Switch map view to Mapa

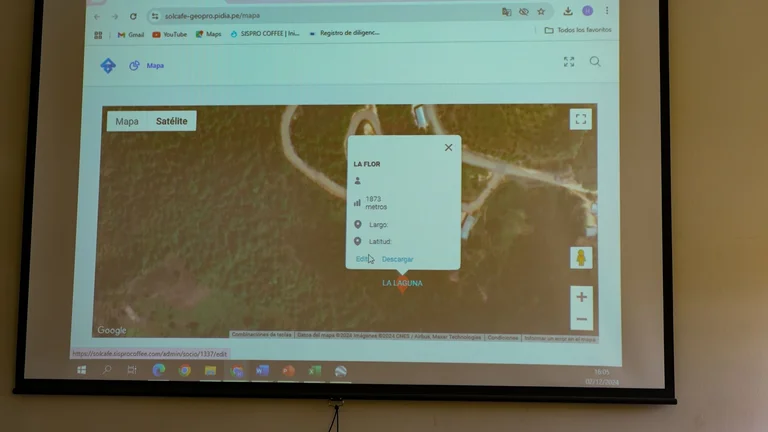click(x=127, y=121)
